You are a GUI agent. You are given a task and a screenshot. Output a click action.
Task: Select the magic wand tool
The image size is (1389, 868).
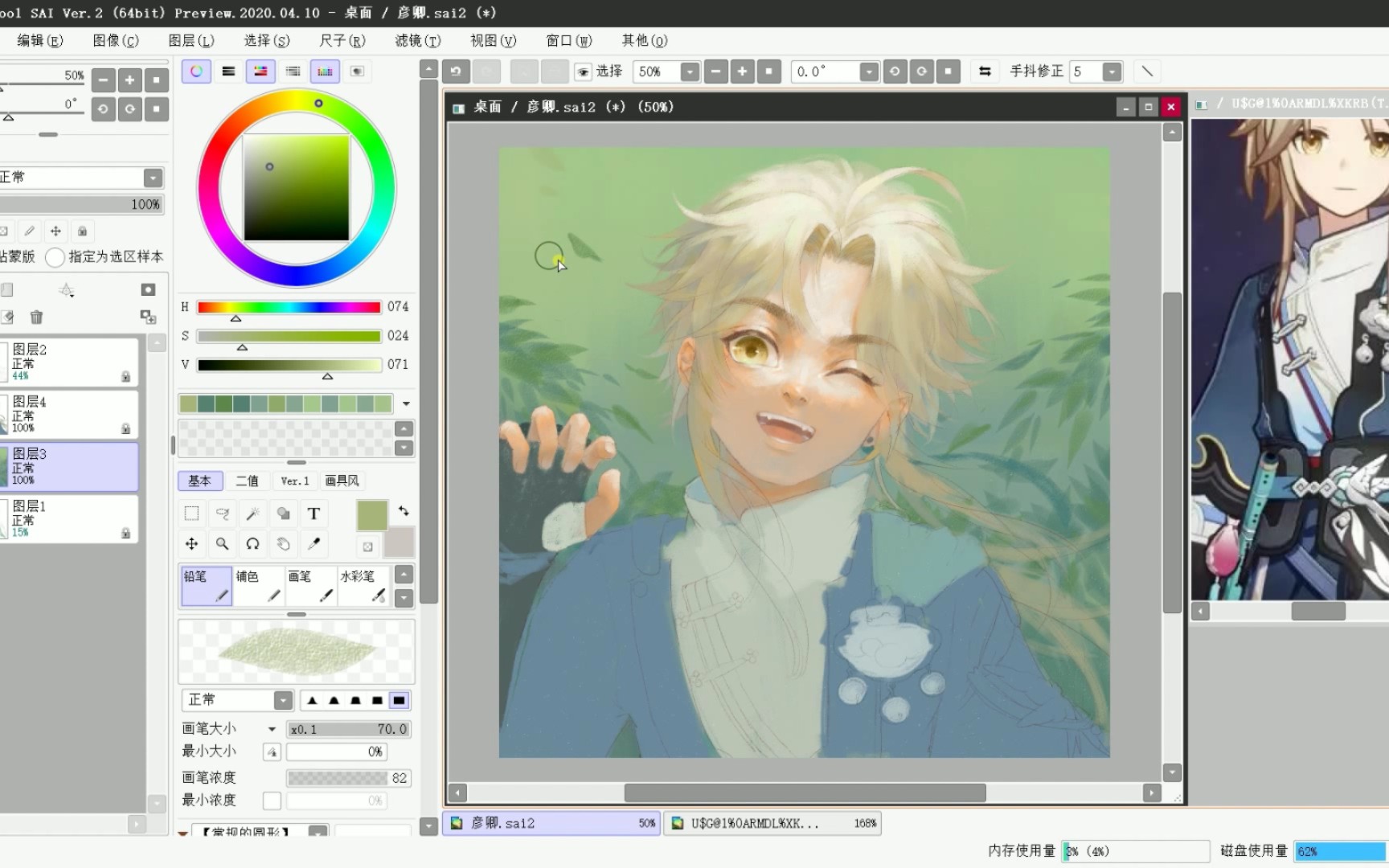coord(252,514)
